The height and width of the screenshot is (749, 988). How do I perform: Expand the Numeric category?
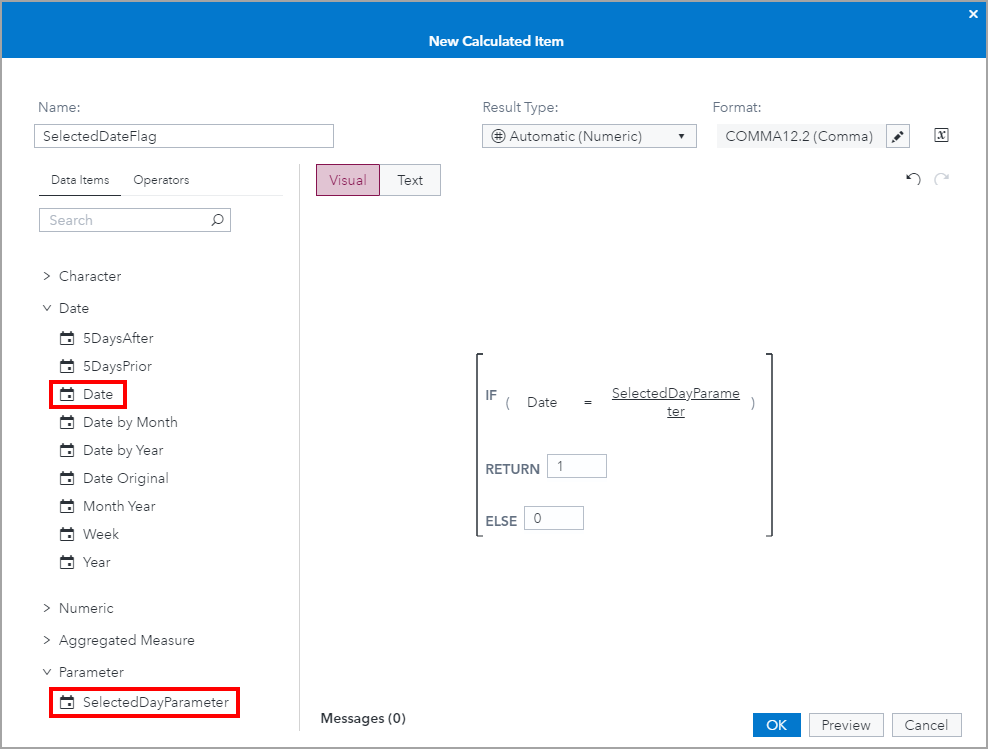pos(47,608)
